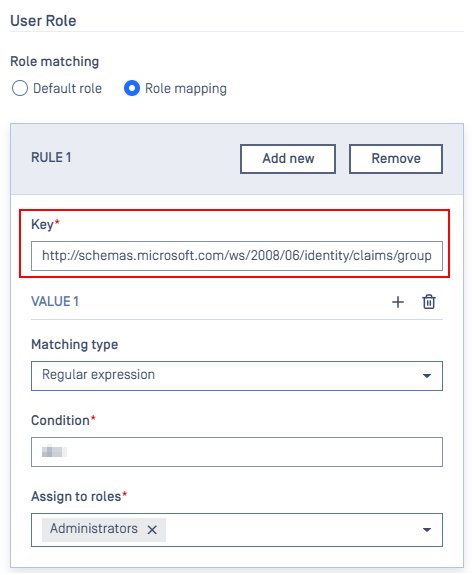
Task: Remove the Administrators tag with its X
Action: (152, 530)
